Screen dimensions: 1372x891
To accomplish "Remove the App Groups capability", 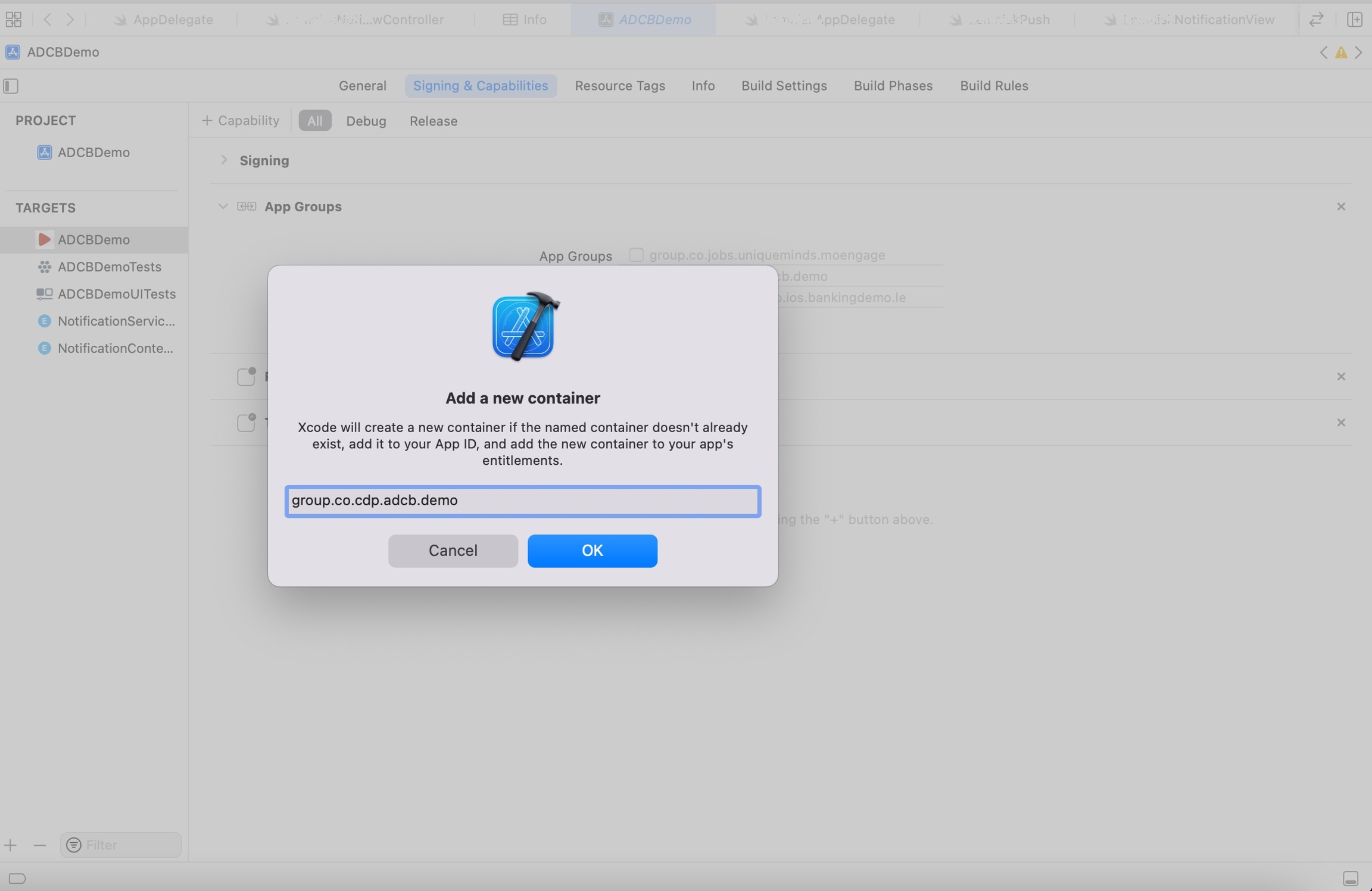I will pos(1340,207).
